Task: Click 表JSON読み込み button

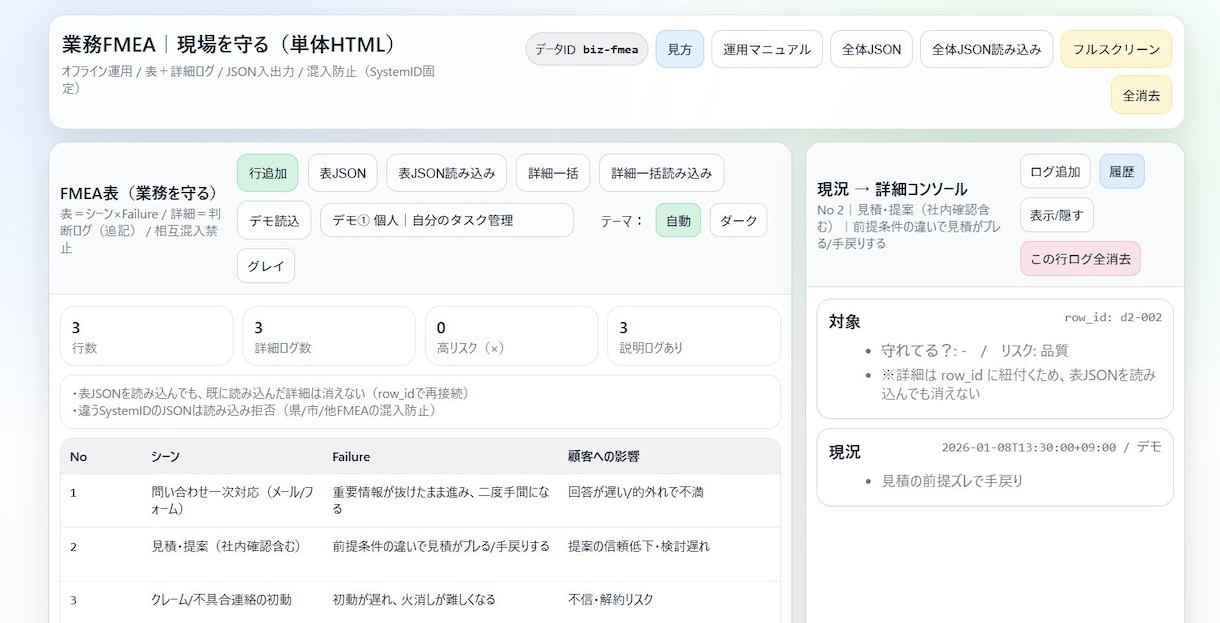Action: pyautogui.click(x=447, y=173)
